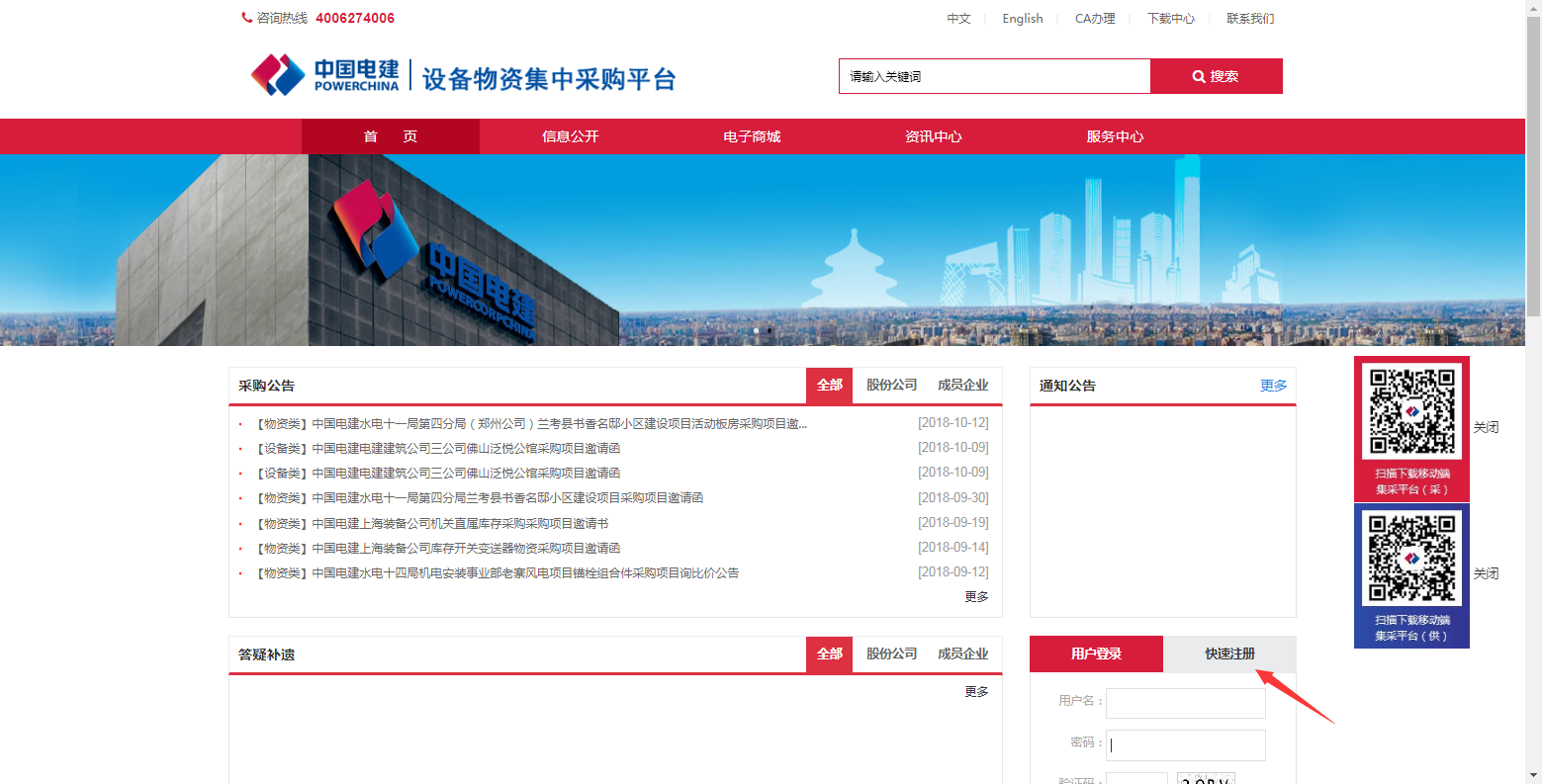This screenshot has width=1542, height=784.
Task: Open 上海装备公司机关直属库存采购 announcement
Action: (x=432, y=524)
